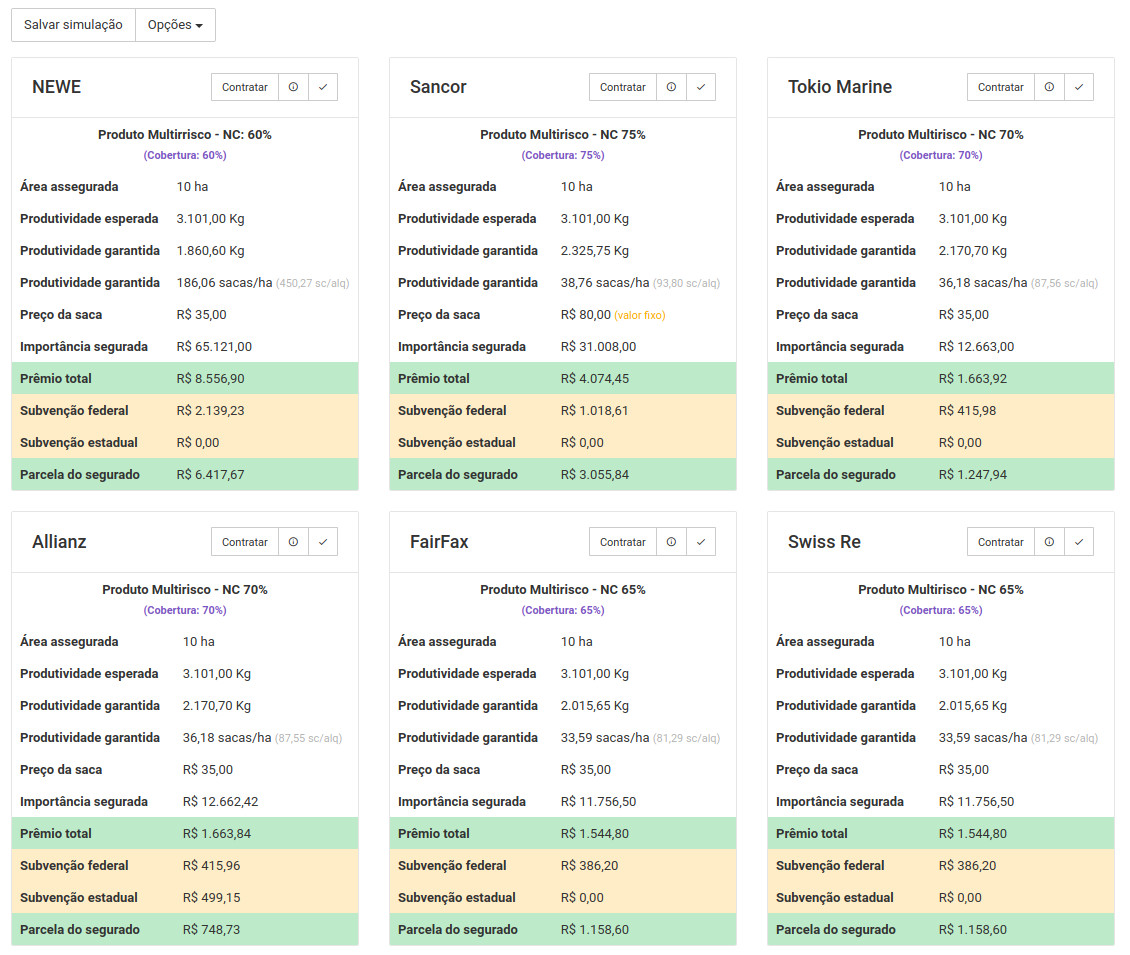Toggle the checkmark on the FairFax card

point(700,542)
